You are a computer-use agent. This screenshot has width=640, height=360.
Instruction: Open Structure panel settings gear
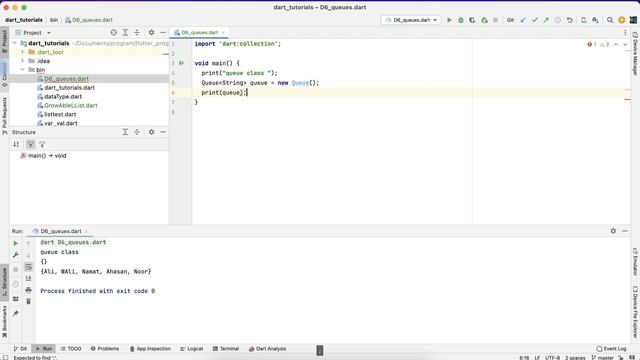click(x=151, y=132)
